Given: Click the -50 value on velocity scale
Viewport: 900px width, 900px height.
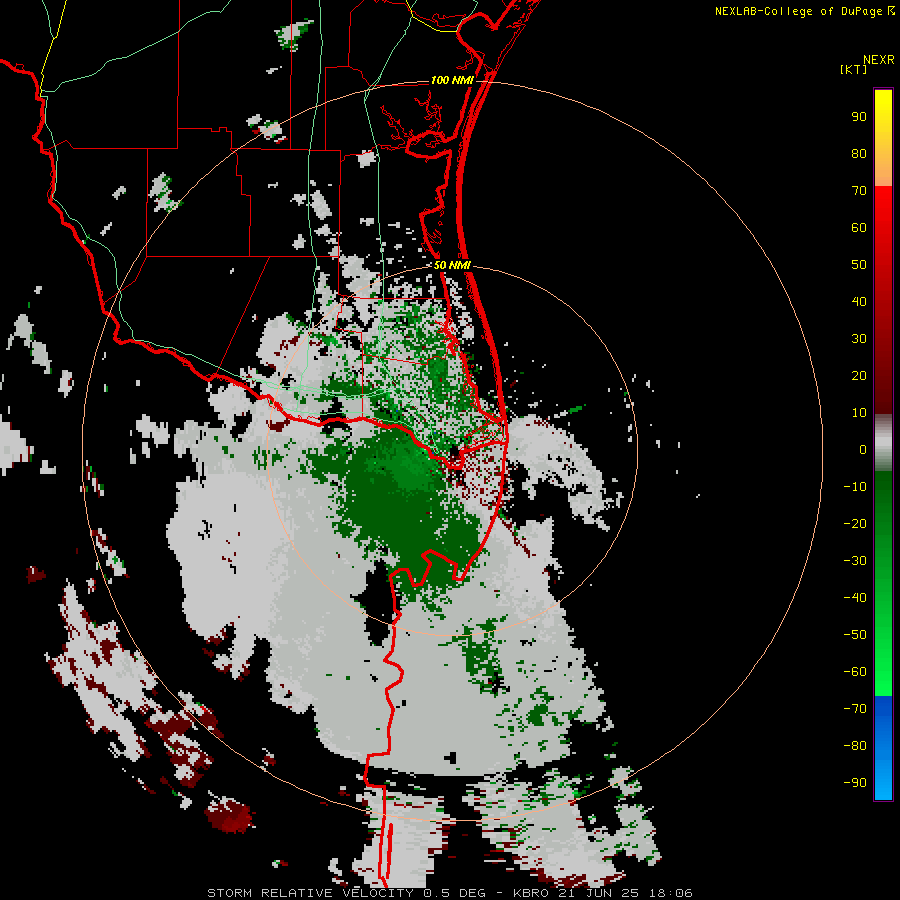Looking at the screenshot, I should click(x=855, y=635).
